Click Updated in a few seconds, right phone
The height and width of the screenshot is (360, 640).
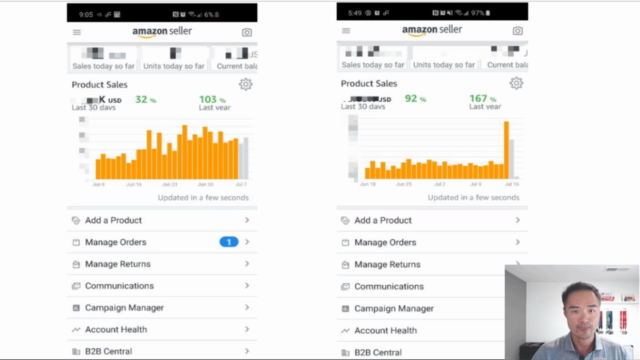coord(473,198)
